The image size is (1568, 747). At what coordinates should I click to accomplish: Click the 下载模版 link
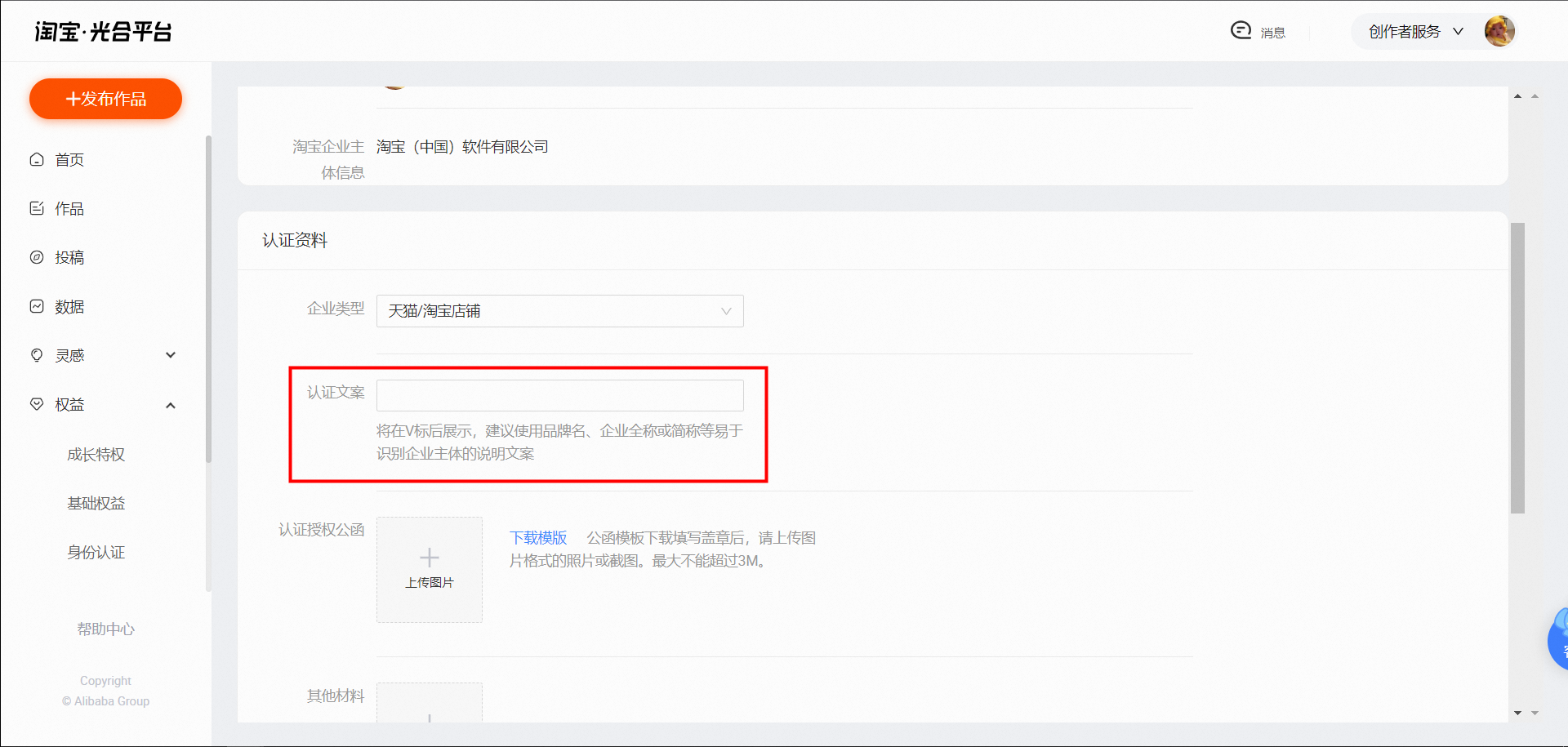pyautogui.click(x=538, y=538)
